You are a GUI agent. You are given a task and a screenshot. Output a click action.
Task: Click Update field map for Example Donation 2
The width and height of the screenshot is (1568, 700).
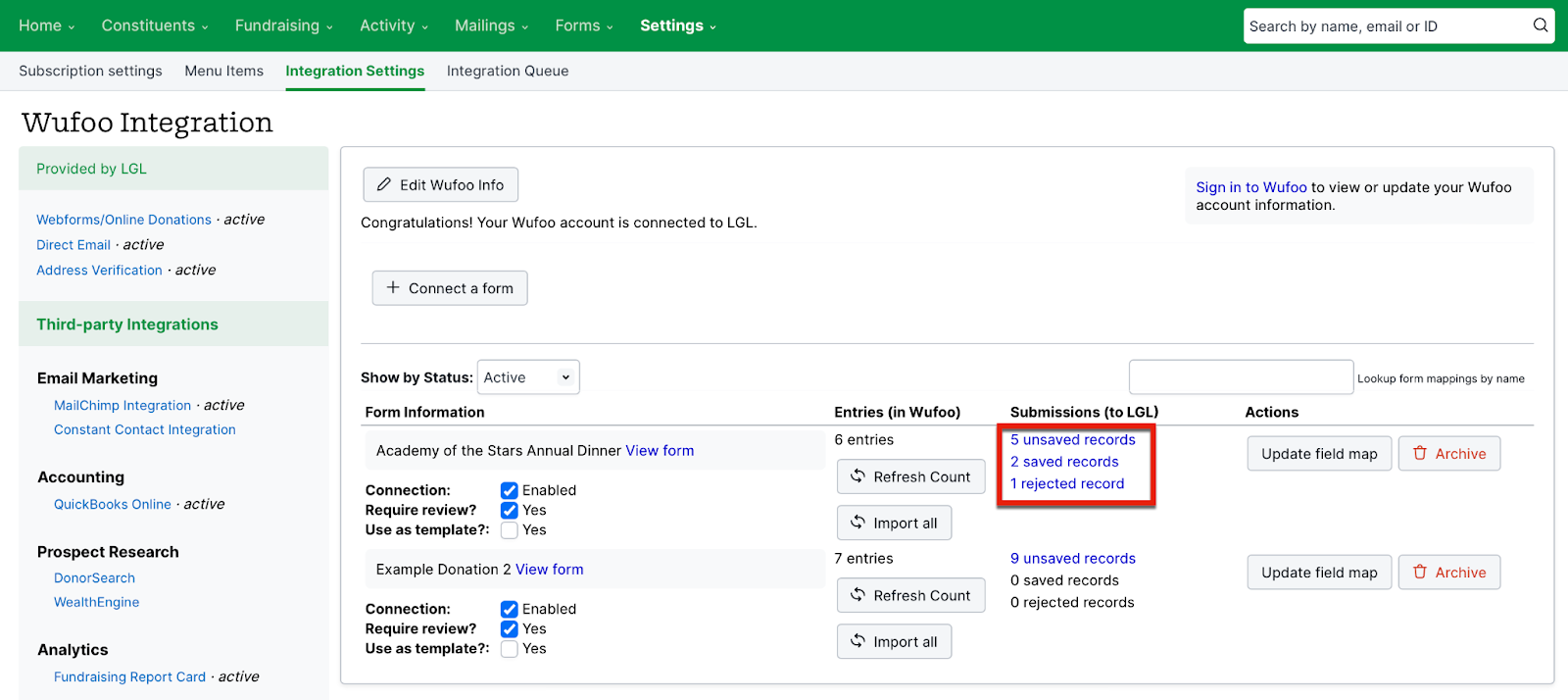(1319, 573)
